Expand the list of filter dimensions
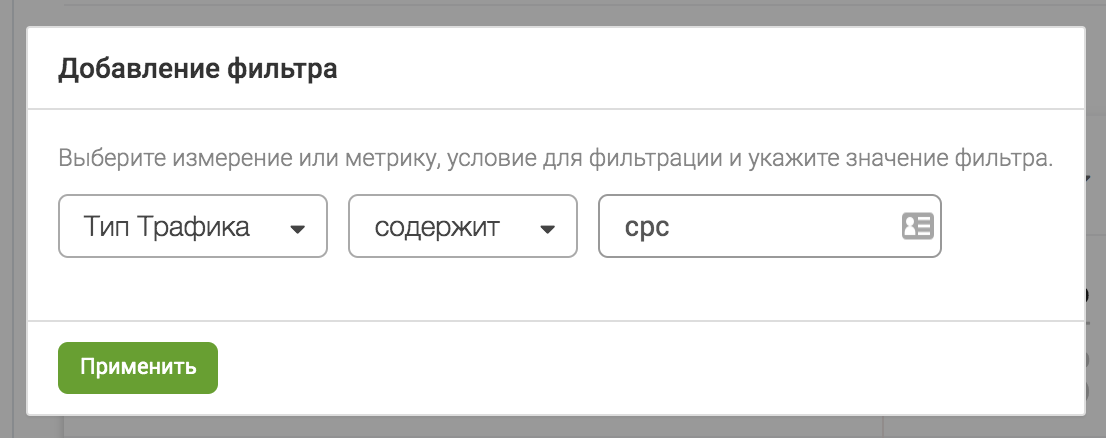This screenshot has height=438, width=1106. (x=193, y=226)
